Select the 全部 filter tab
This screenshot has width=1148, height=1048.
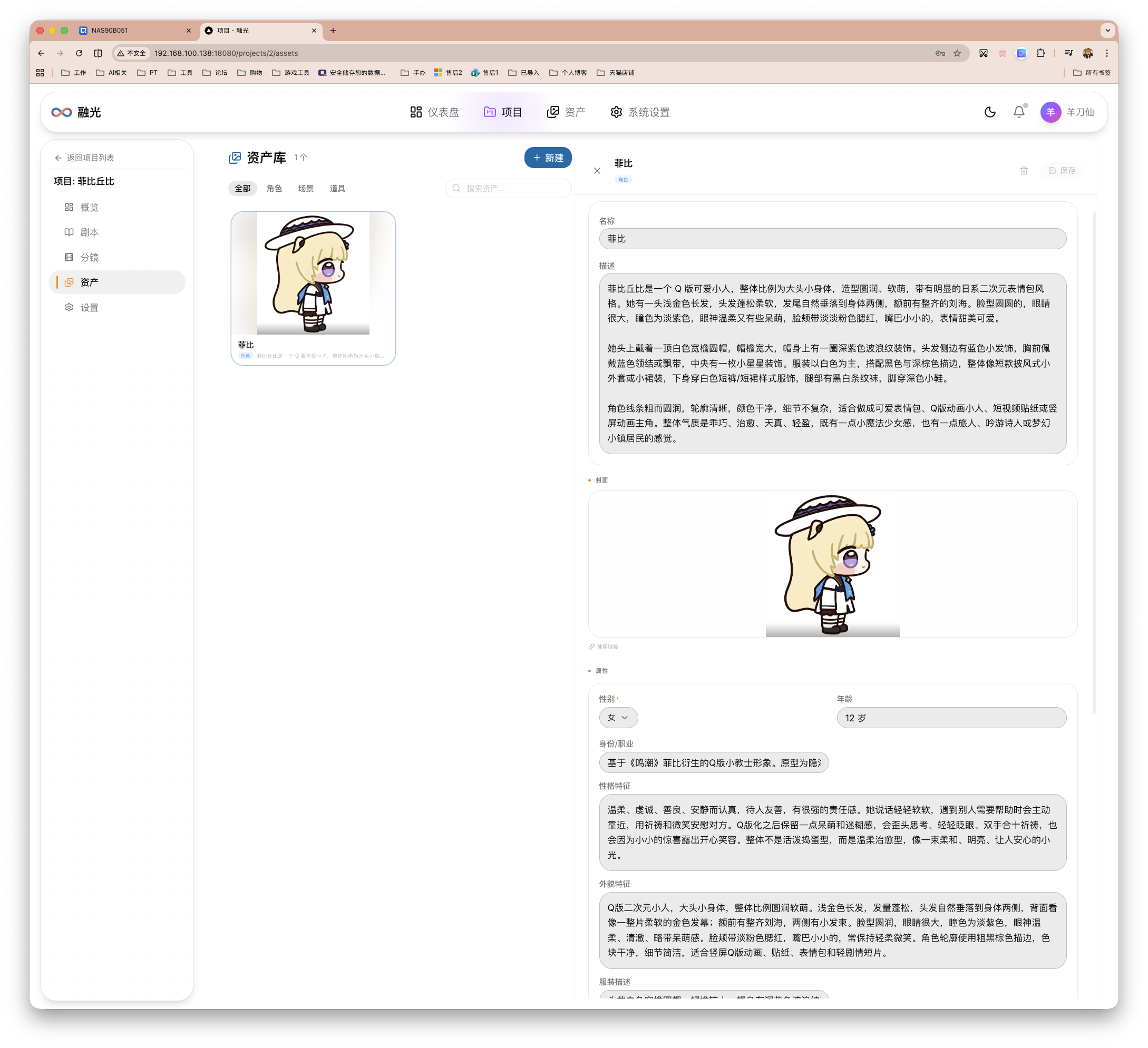click(242, 189)
